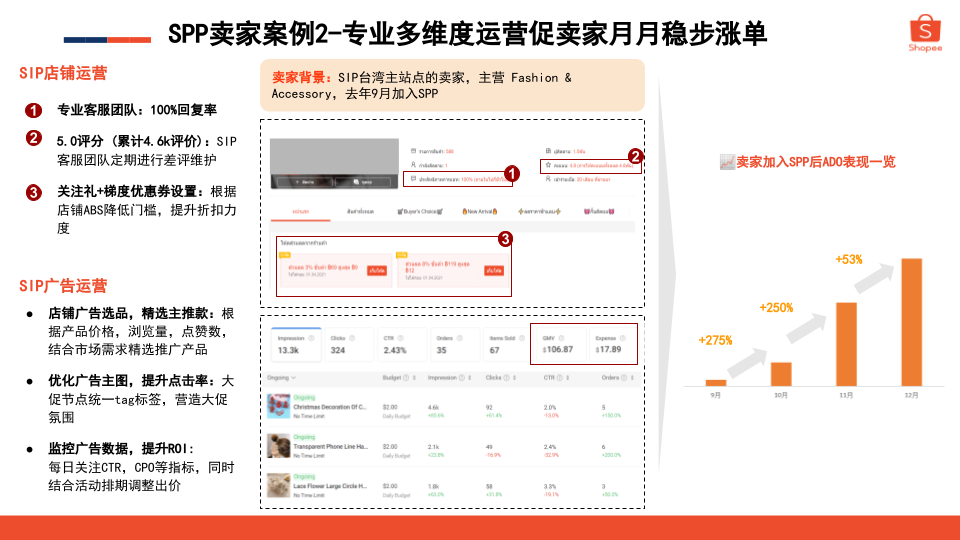Click the Impression metric help icon

pyautogui.click(x=311, y=339)
